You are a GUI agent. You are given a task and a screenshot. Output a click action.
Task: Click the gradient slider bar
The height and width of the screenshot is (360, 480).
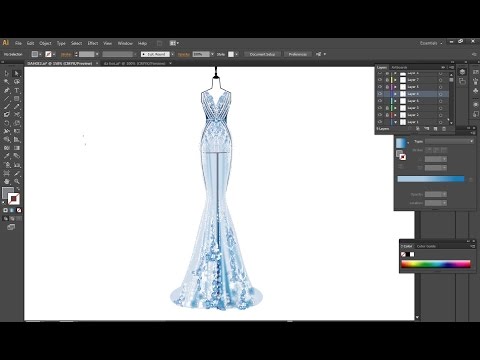tap(431, 179)
